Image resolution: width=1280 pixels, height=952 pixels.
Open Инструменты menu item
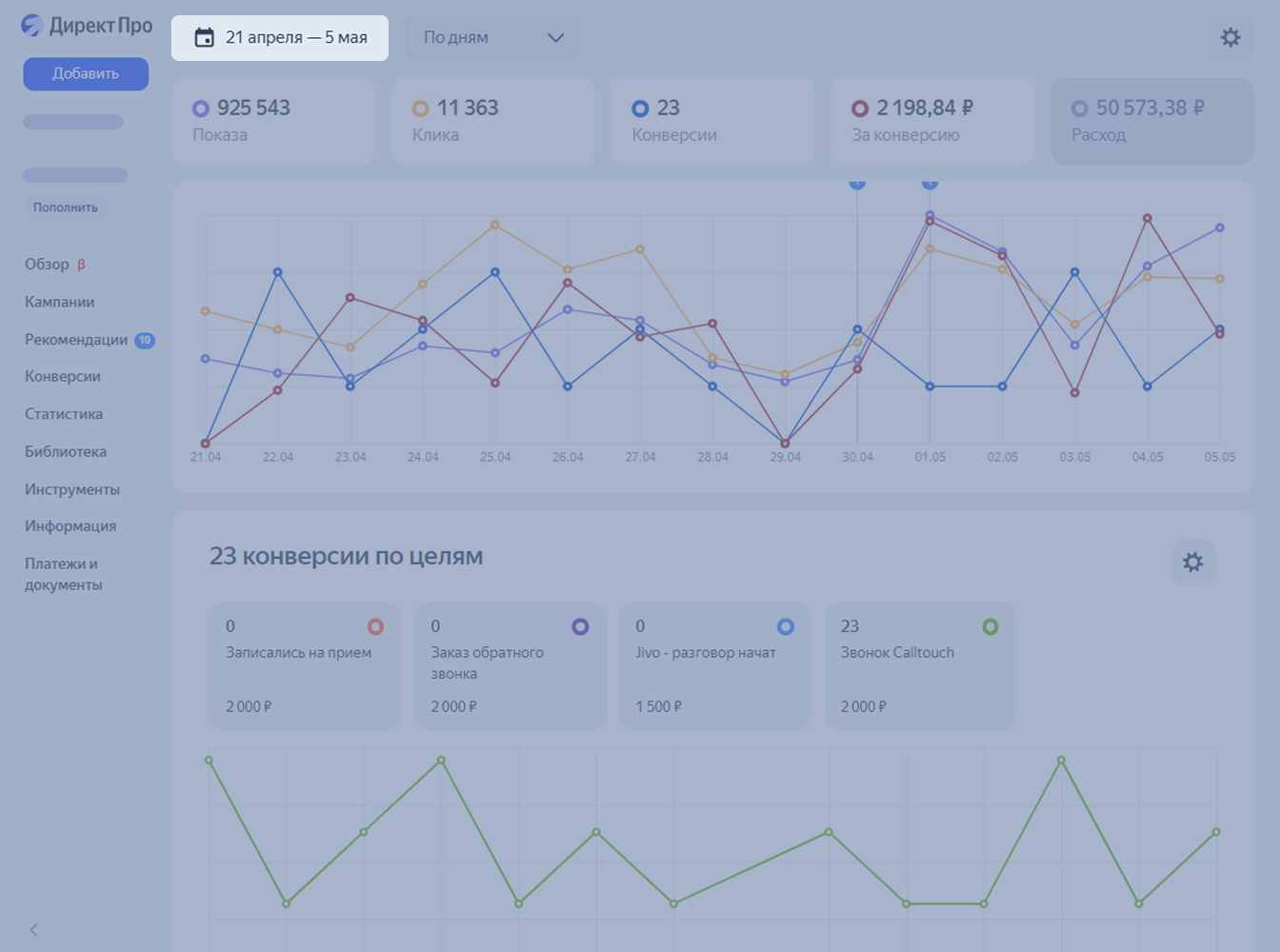pyautogui.click(x=72, y=489)
